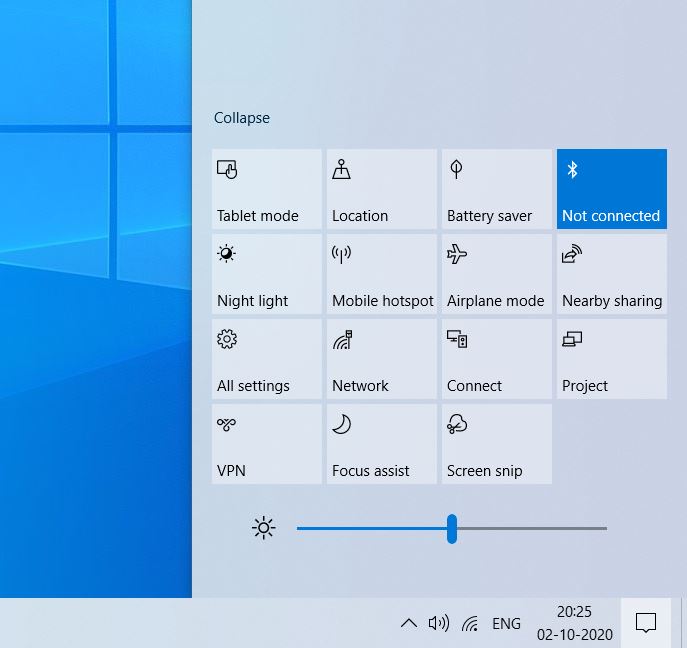The width and height of the screenshot is (687, 648).
Task: Click the brightness slider handle
Action: pos(452,528)
